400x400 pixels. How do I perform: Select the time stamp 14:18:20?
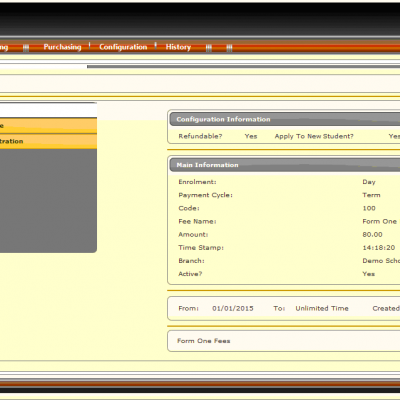[x=379, y=248]
